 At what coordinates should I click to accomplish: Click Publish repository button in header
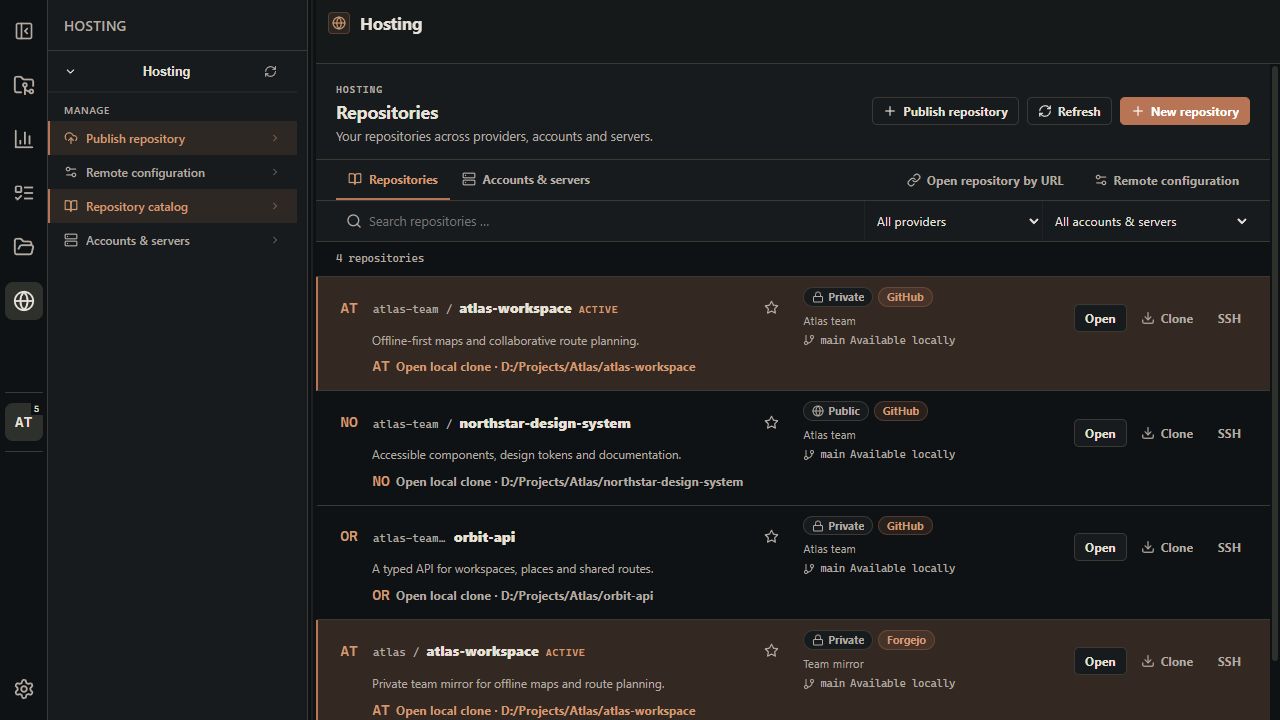coord(945,111)
